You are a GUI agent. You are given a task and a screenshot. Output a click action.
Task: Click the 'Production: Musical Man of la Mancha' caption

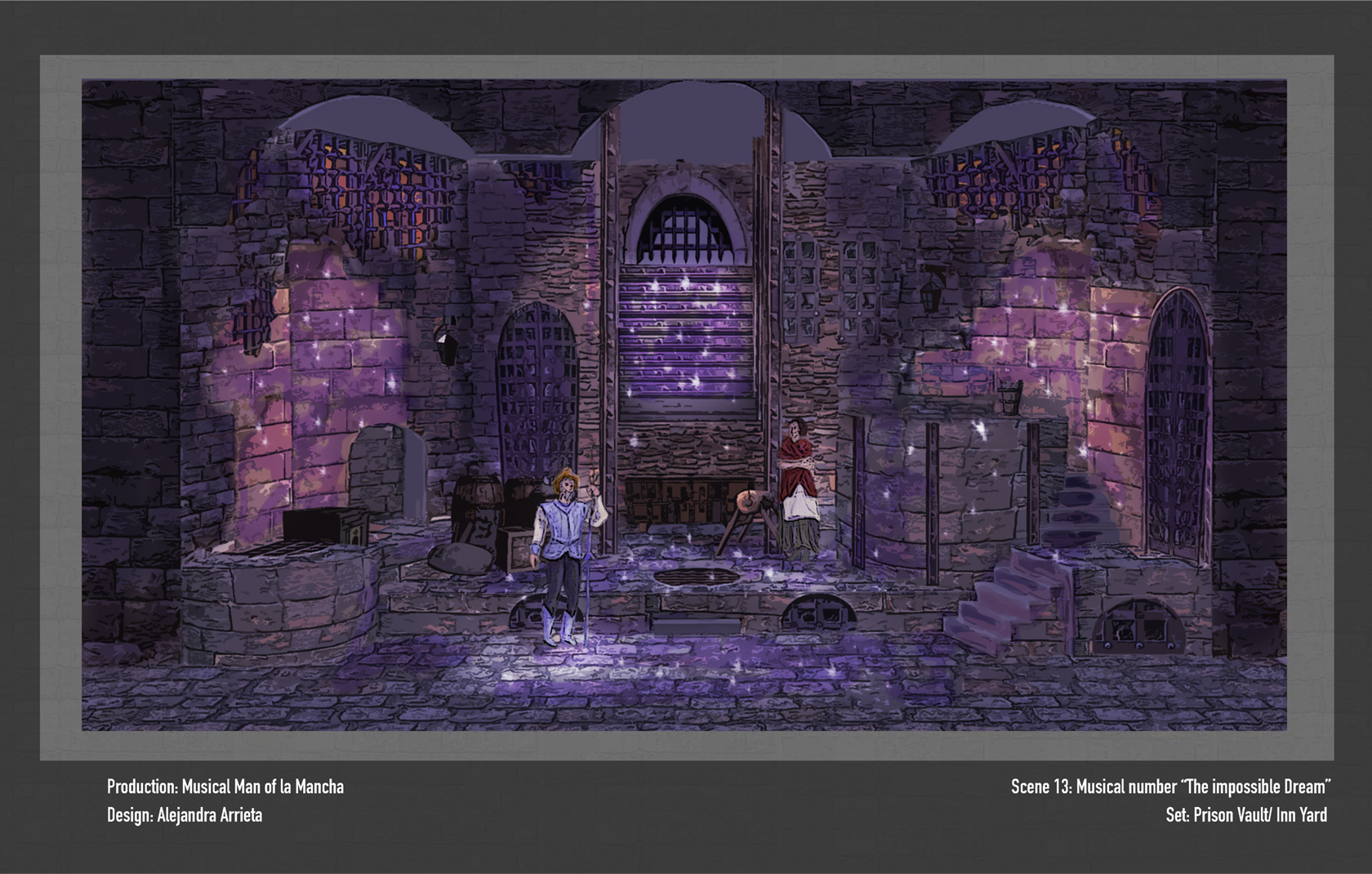tap(225, 787)
